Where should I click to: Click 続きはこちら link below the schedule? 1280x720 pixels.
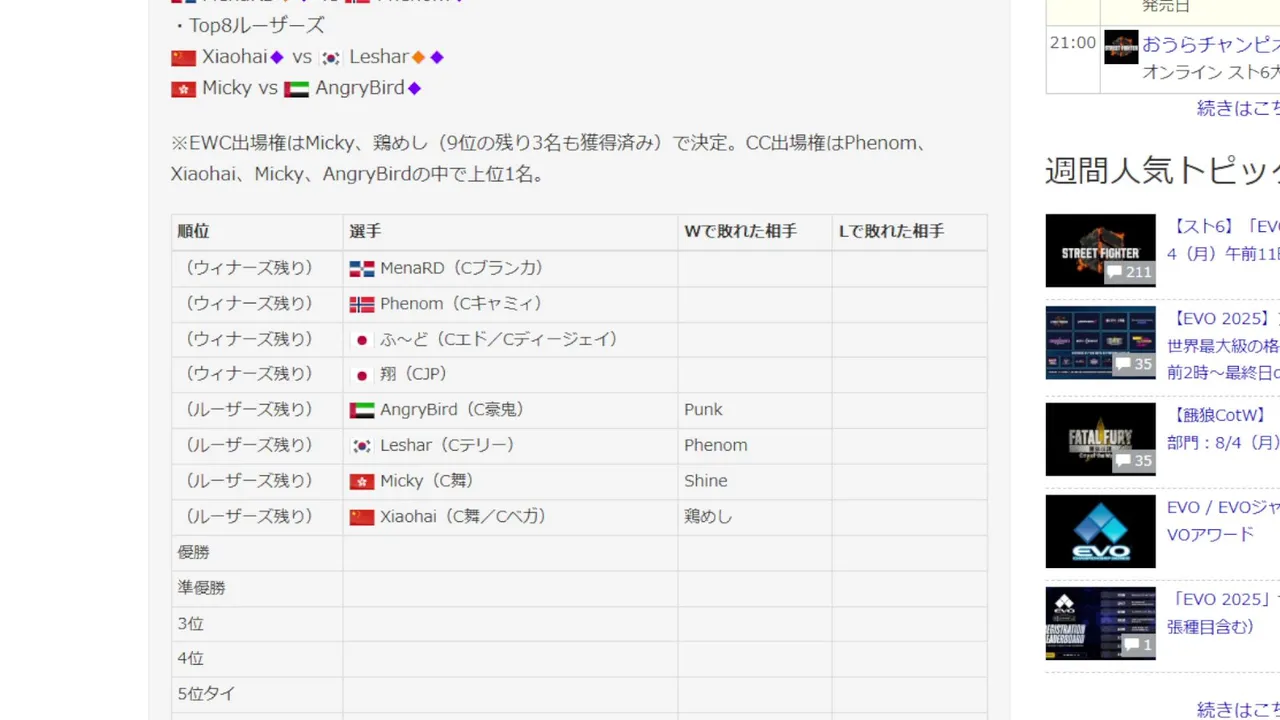[x=1238, y=108]
